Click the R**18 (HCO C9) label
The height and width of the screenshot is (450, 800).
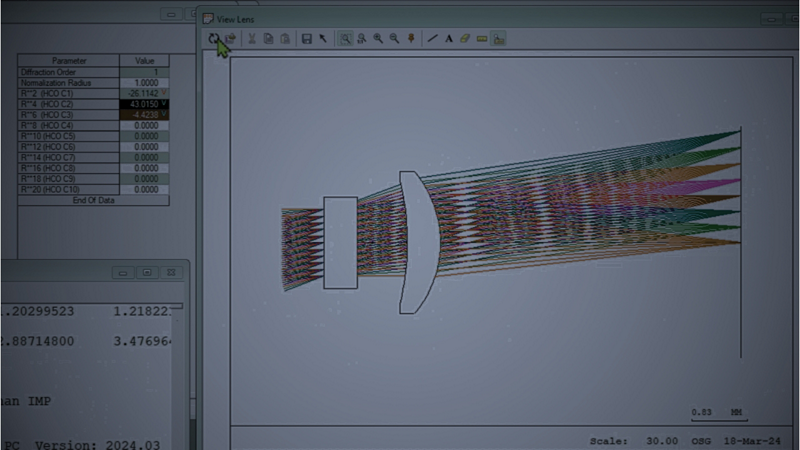pyautogui.click(x=69, y=180)
